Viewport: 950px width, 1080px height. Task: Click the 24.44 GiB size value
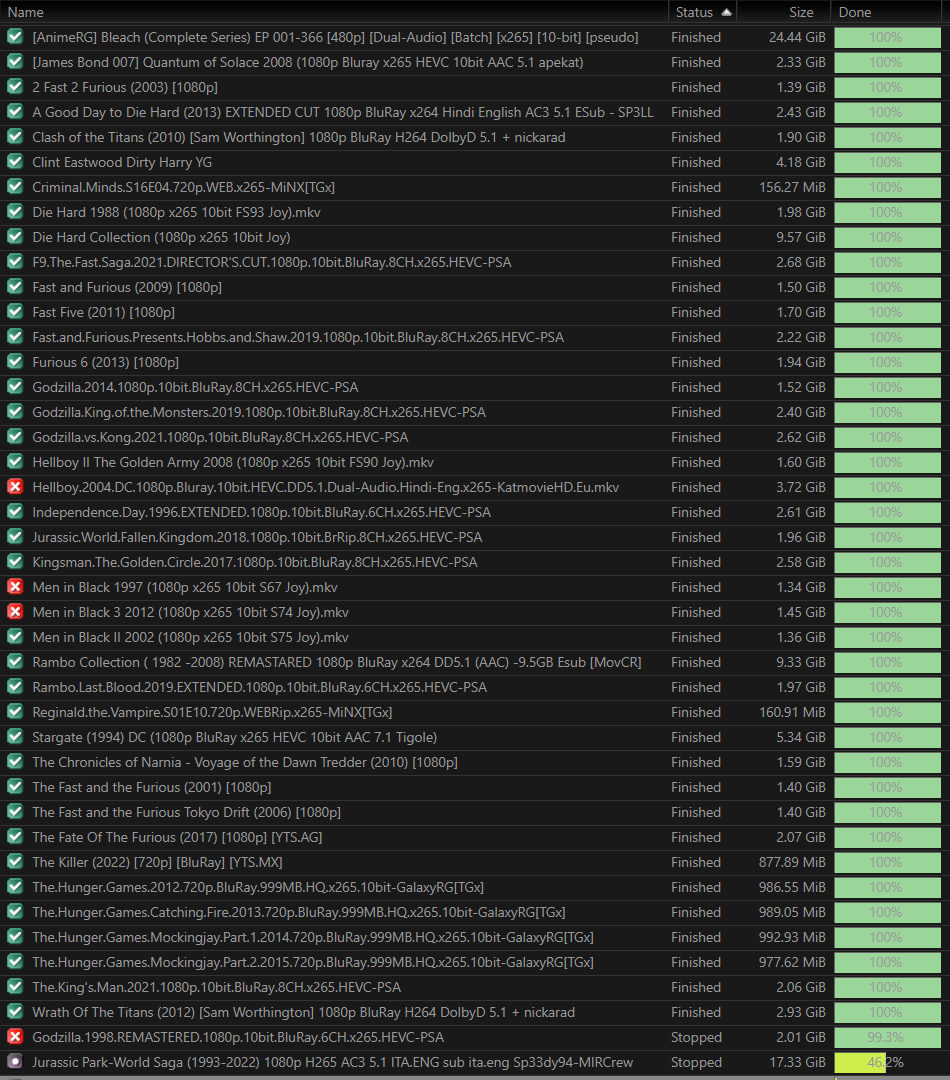(797, 37)
